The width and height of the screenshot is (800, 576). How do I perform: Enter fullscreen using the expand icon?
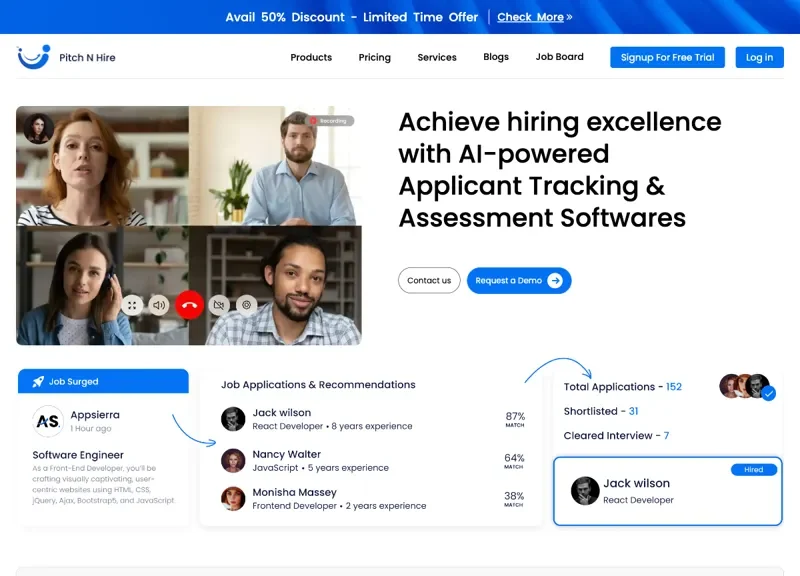[x=132, y=304]
